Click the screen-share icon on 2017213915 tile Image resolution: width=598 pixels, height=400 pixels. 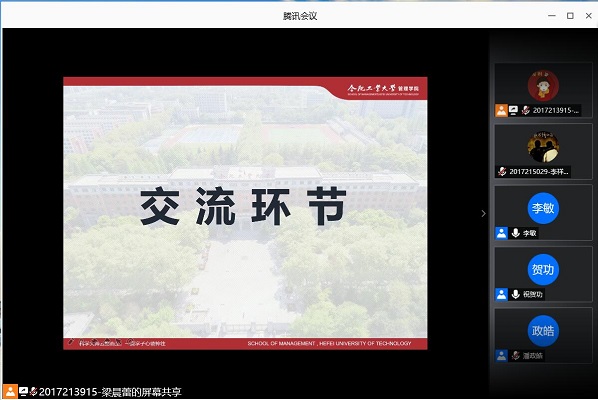pos(514,111)
